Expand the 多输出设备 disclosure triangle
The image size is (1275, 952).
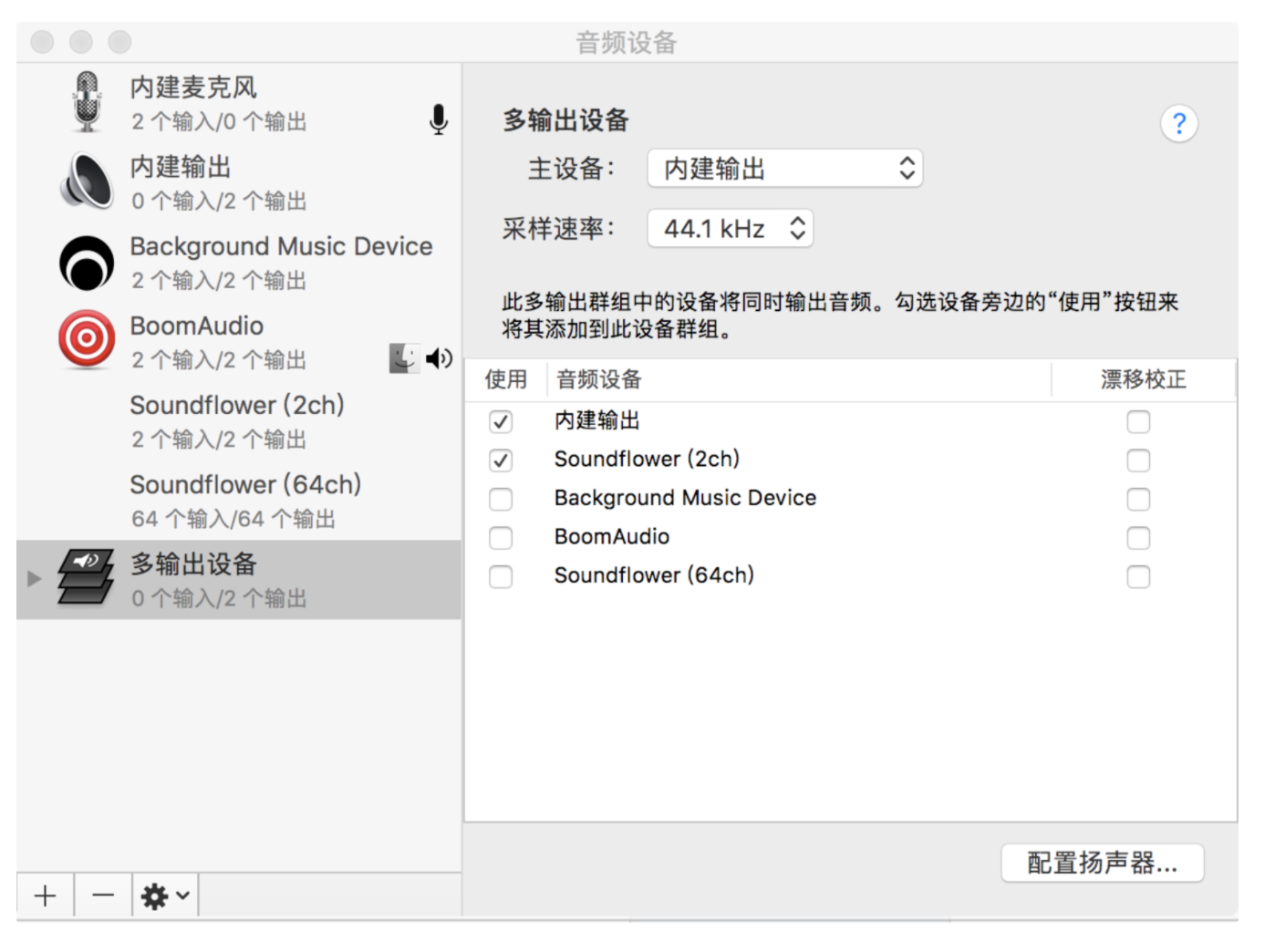34,578
